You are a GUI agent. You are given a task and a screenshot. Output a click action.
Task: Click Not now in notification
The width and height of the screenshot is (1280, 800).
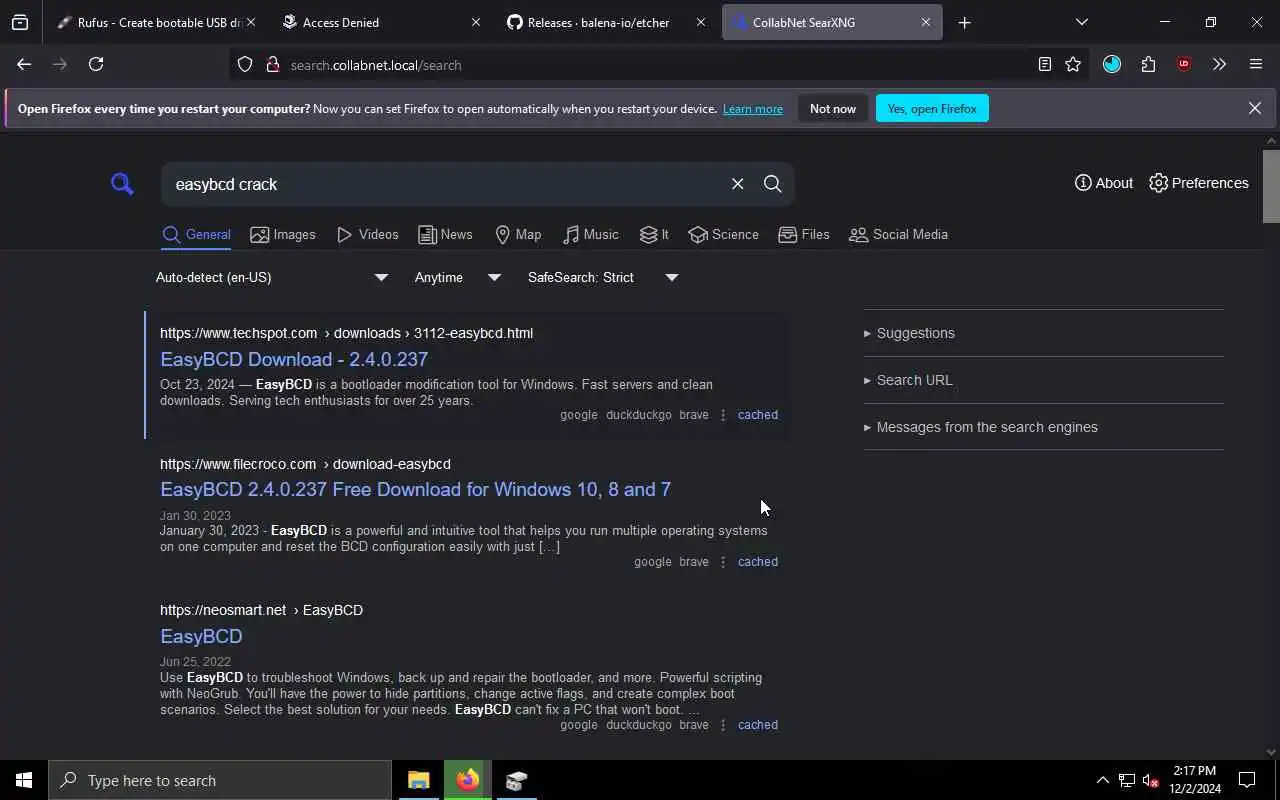coord(833,108)
